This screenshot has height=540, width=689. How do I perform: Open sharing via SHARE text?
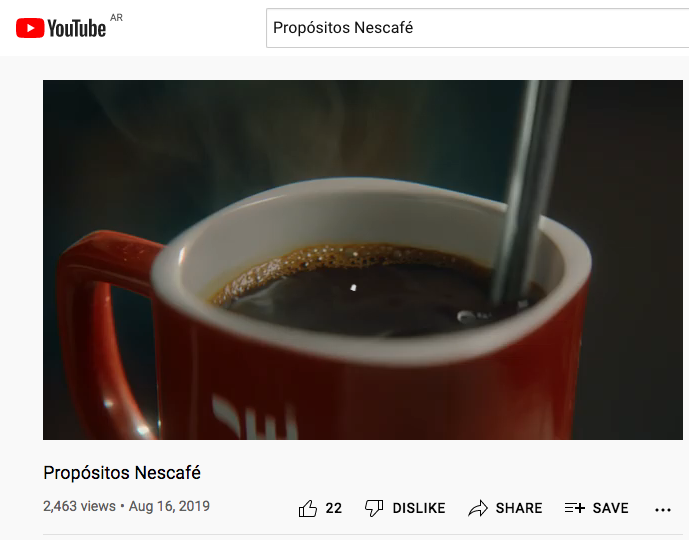[519, 508]
